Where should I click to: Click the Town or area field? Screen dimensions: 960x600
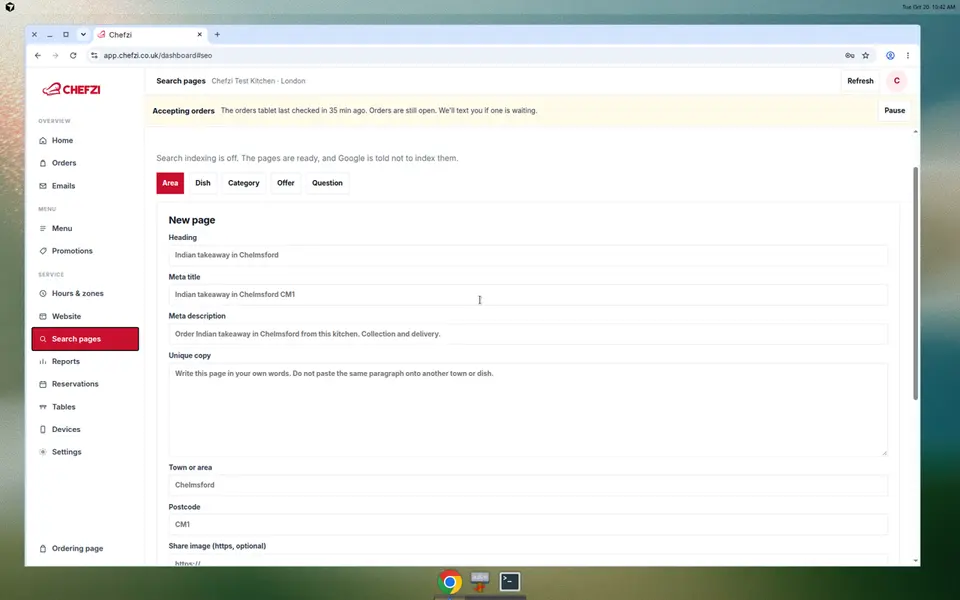pos(528,485)
